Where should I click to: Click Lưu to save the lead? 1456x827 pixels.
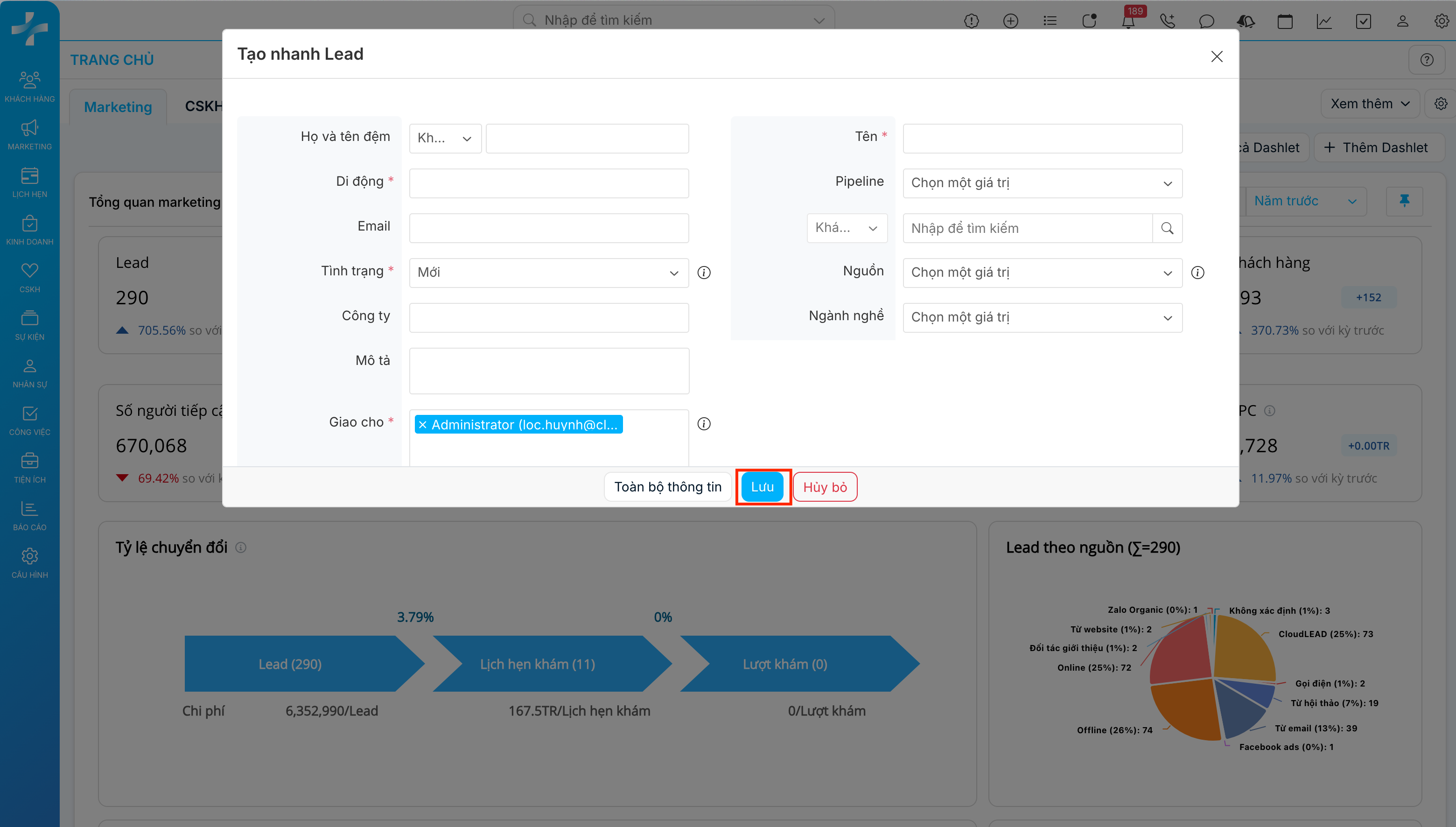(x=762, y=487)
